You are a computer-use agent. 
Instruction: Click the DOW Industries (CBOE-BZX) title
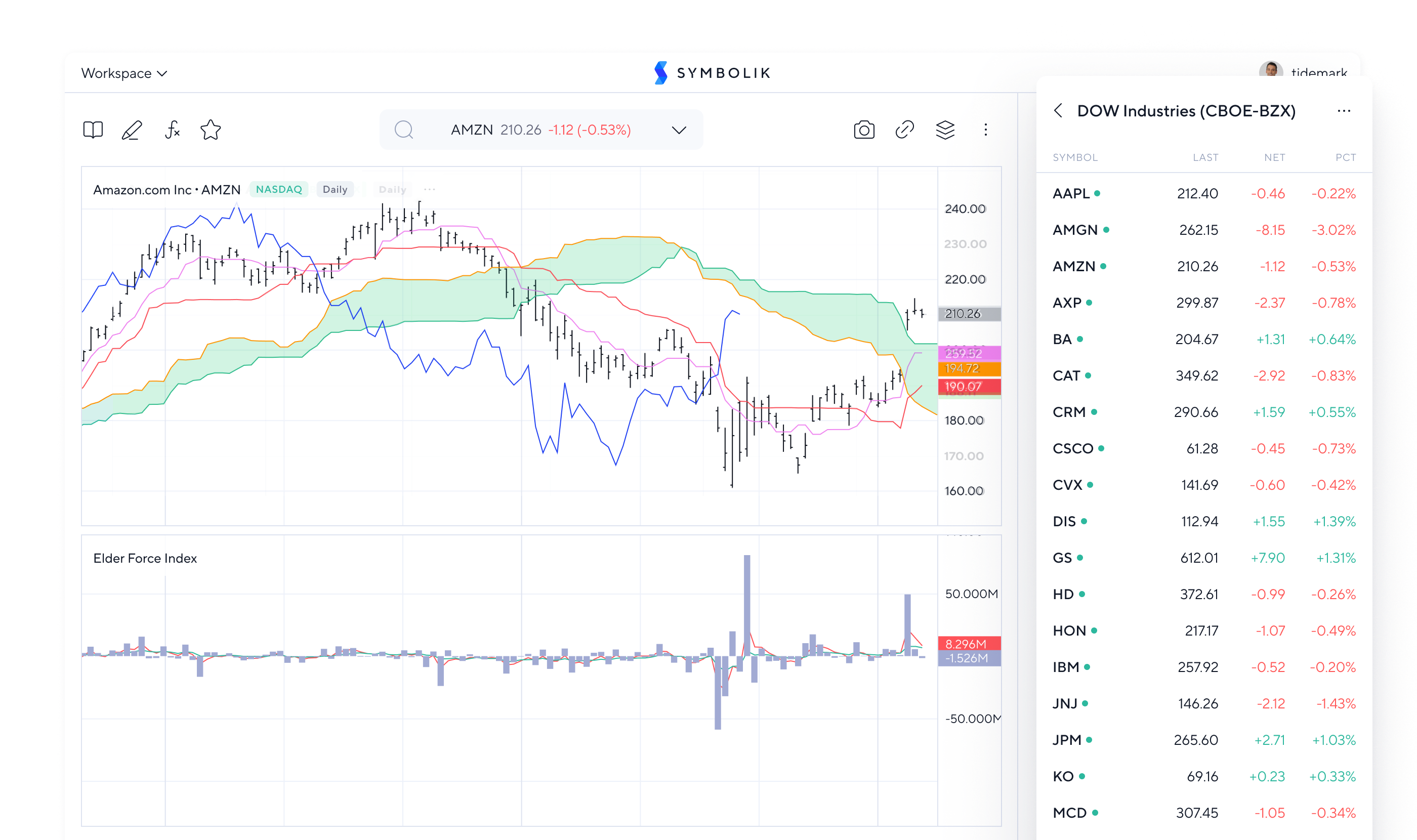[1186, 111]
